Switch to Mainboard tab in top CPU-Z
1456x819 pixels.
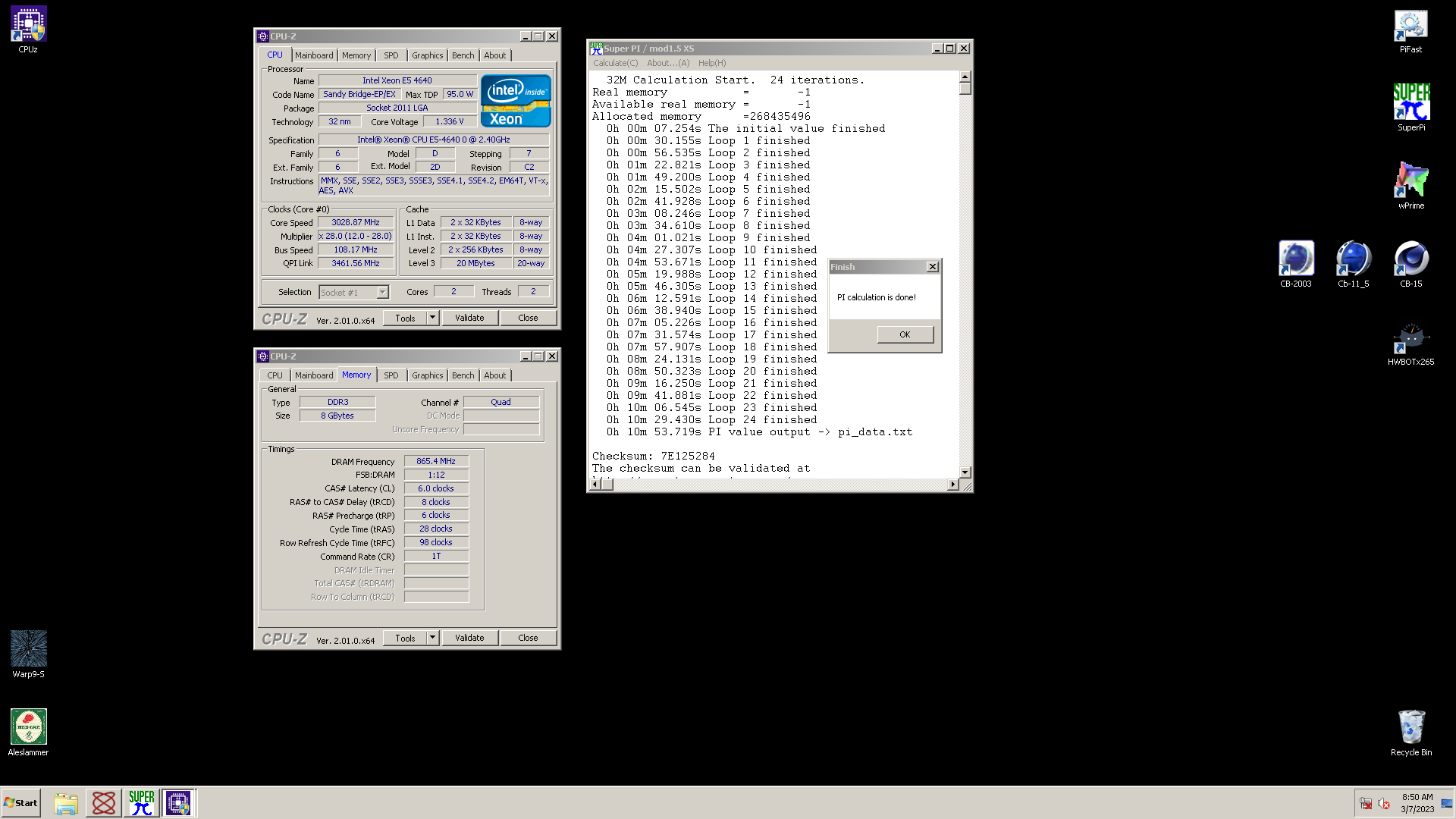pyautogui.click(x=314, y=55)
